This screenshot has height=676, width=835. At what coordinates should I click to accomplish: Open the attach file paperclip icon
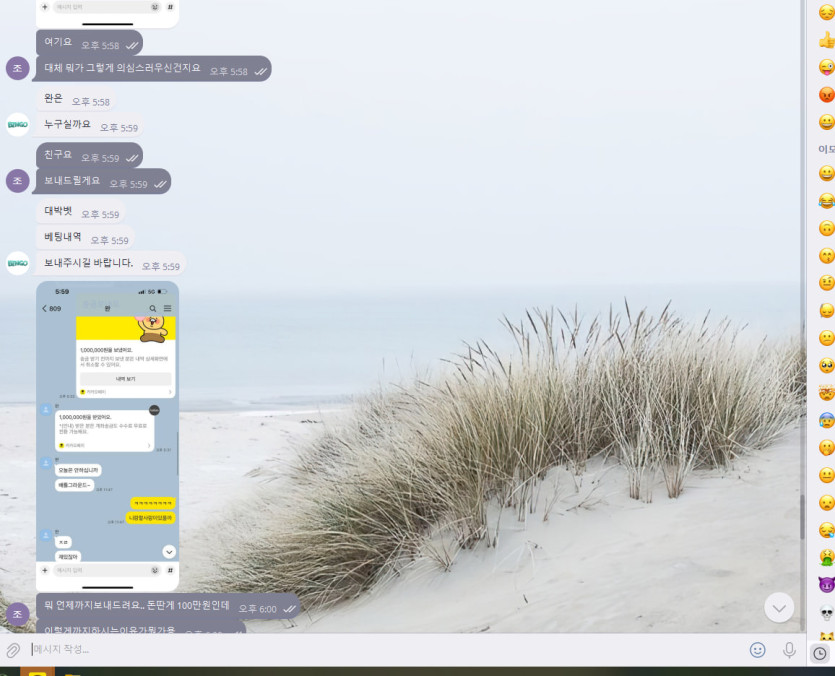(13, 650)
